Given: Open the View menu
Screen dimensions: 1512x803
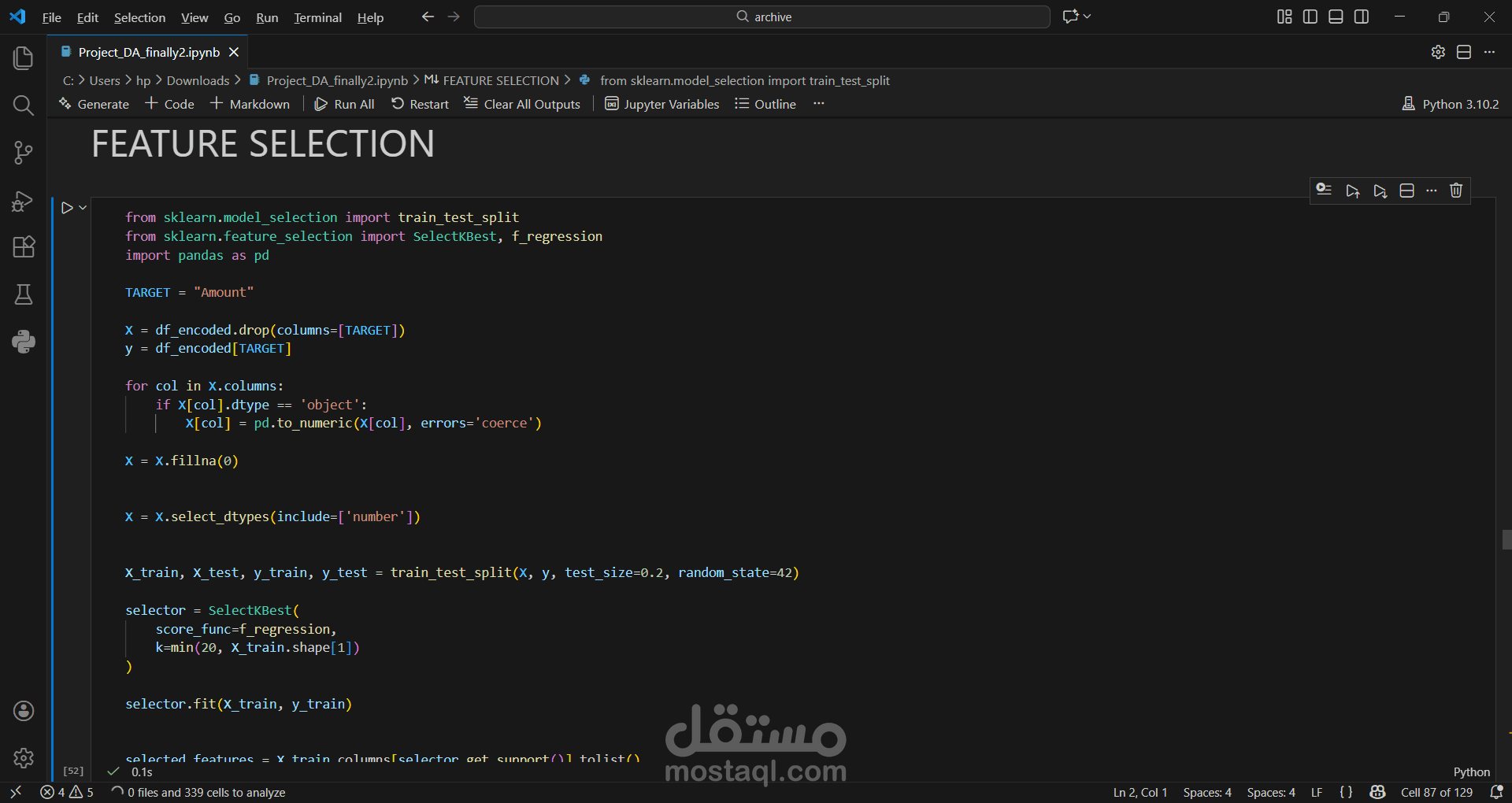Looking at the screenshot, I should pyautogui.click(x=195, y=17).
